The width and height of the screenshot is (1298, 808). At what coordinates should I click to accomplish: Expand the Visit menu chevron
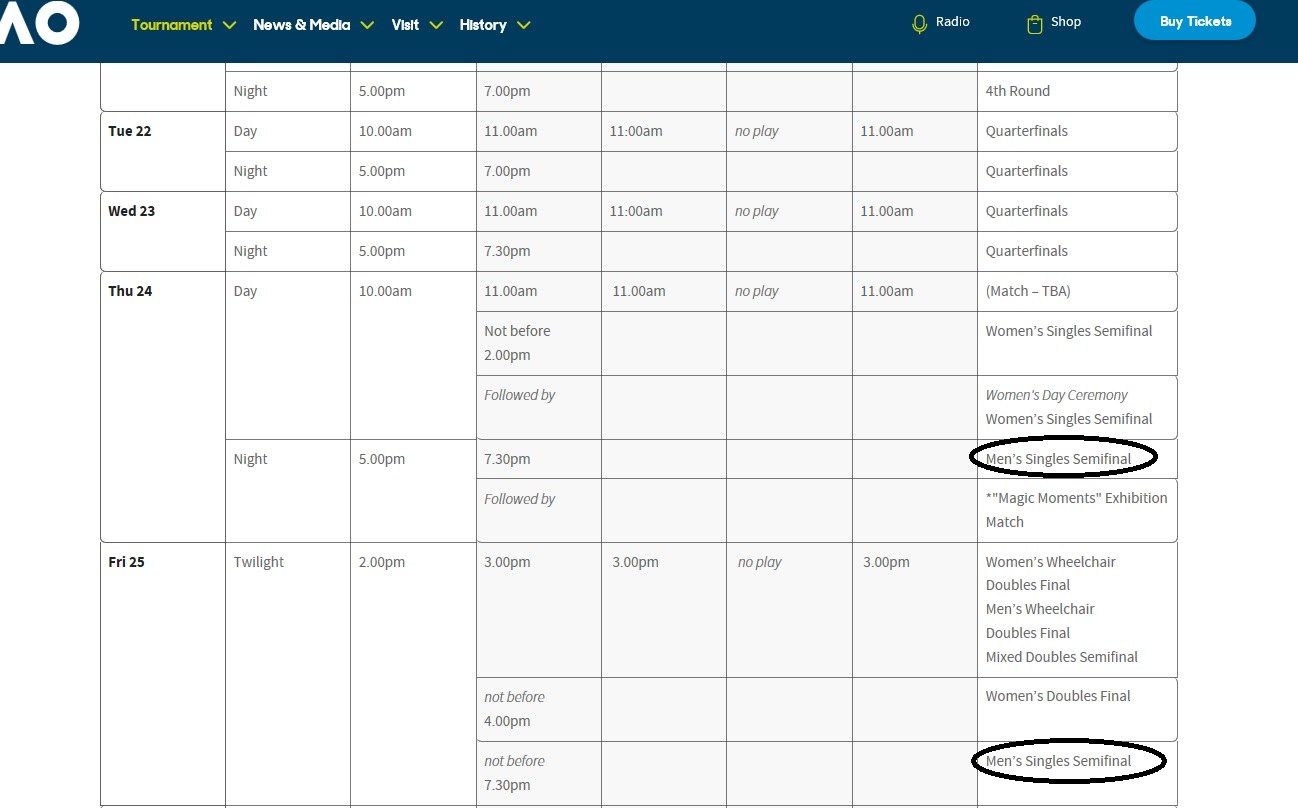tap(436, 25)
